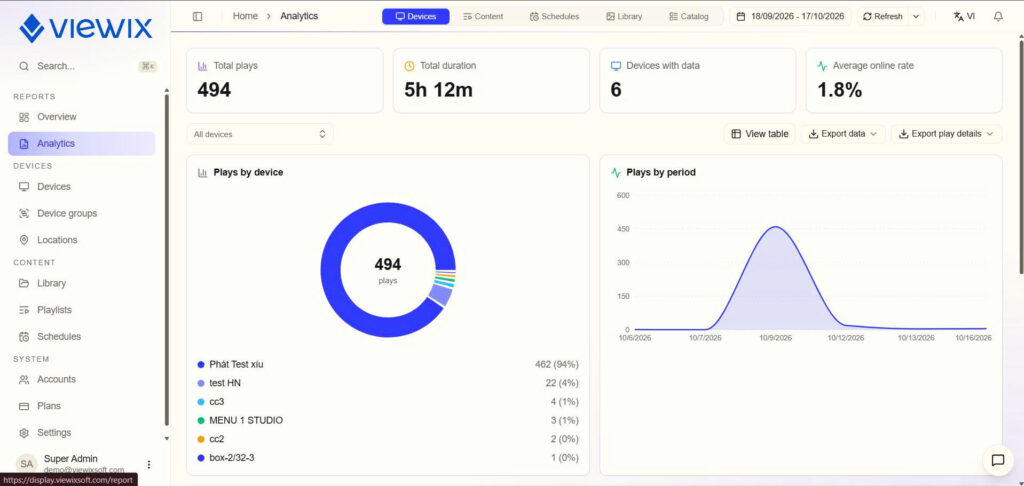Image resolution: width=1024 pixels, height=486 pixels.
Task: Expand the Refresh options chevron
Action: pyautogui.click(x=916, y=16)
